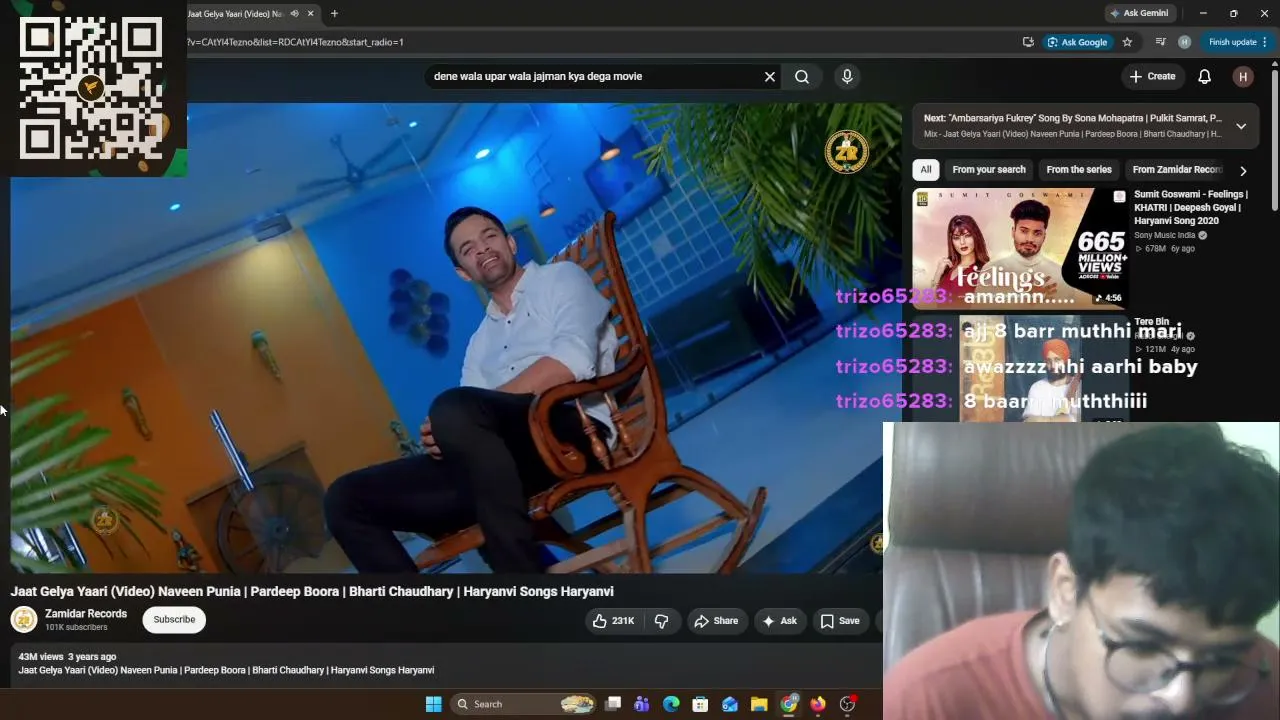Open OBS Studio from the taskbar
Screen dimensions: 1280x720
[848, 704]
